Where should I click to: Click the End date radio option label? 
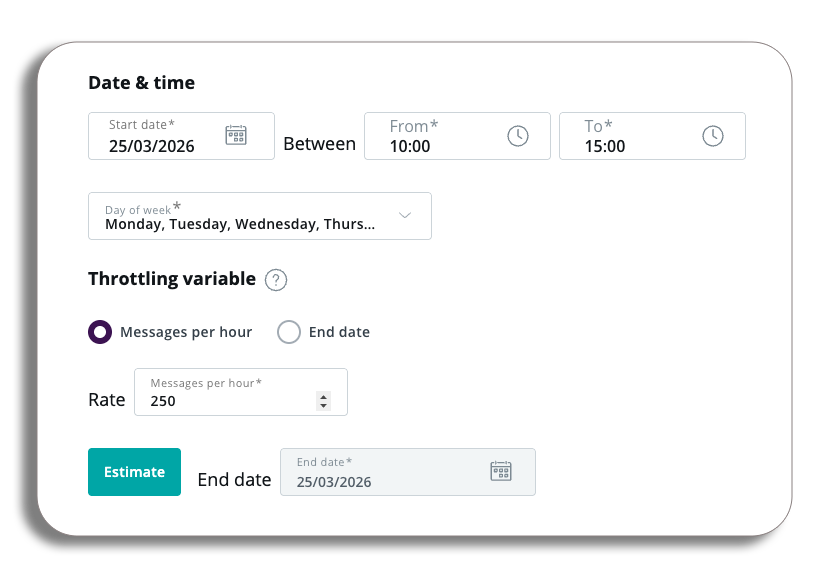340,332
